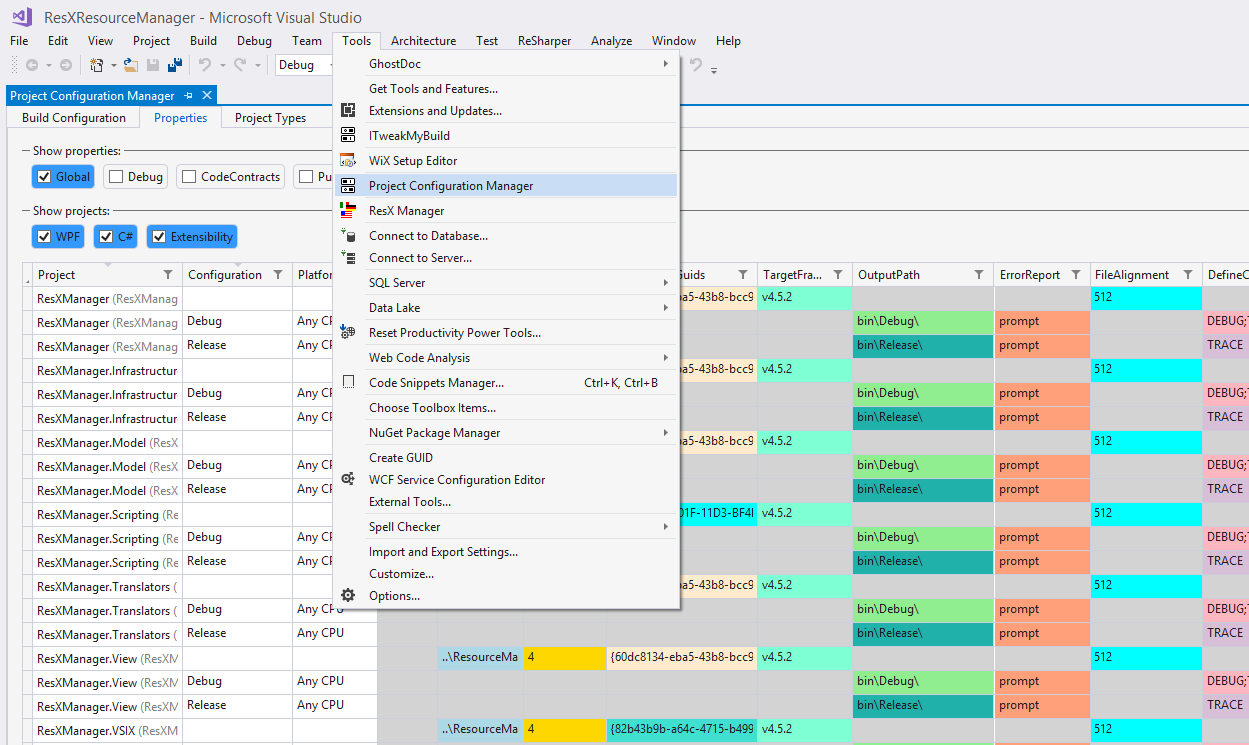Click the Analyze menu
The height and width of the screenshot is (745, 1249).
611,41
